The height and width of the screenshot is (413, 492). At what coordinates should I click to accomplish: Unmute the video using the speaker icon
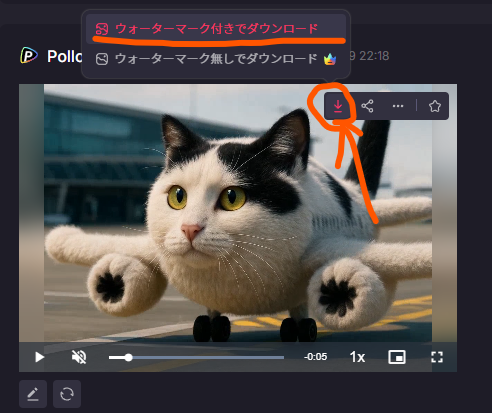(x=79, y=357)
